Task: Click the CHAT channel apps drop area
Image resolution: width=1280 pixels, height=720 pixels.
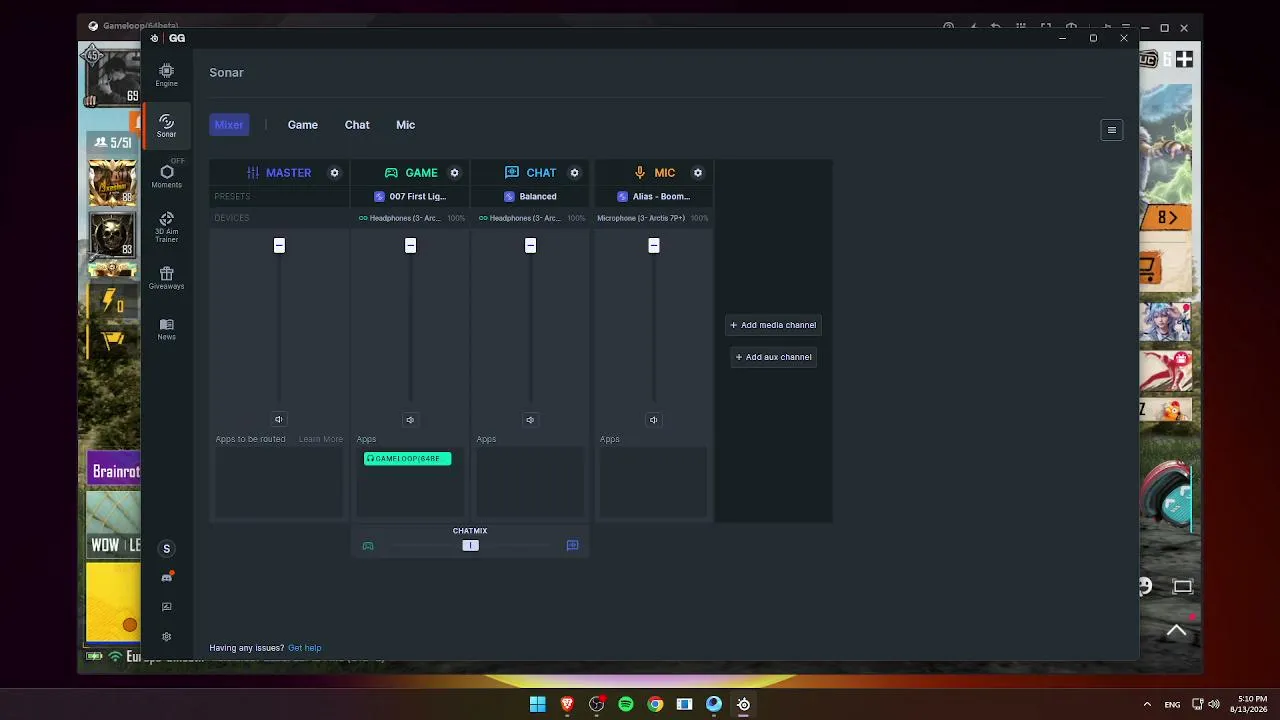Action: click(x=530, y=483)
